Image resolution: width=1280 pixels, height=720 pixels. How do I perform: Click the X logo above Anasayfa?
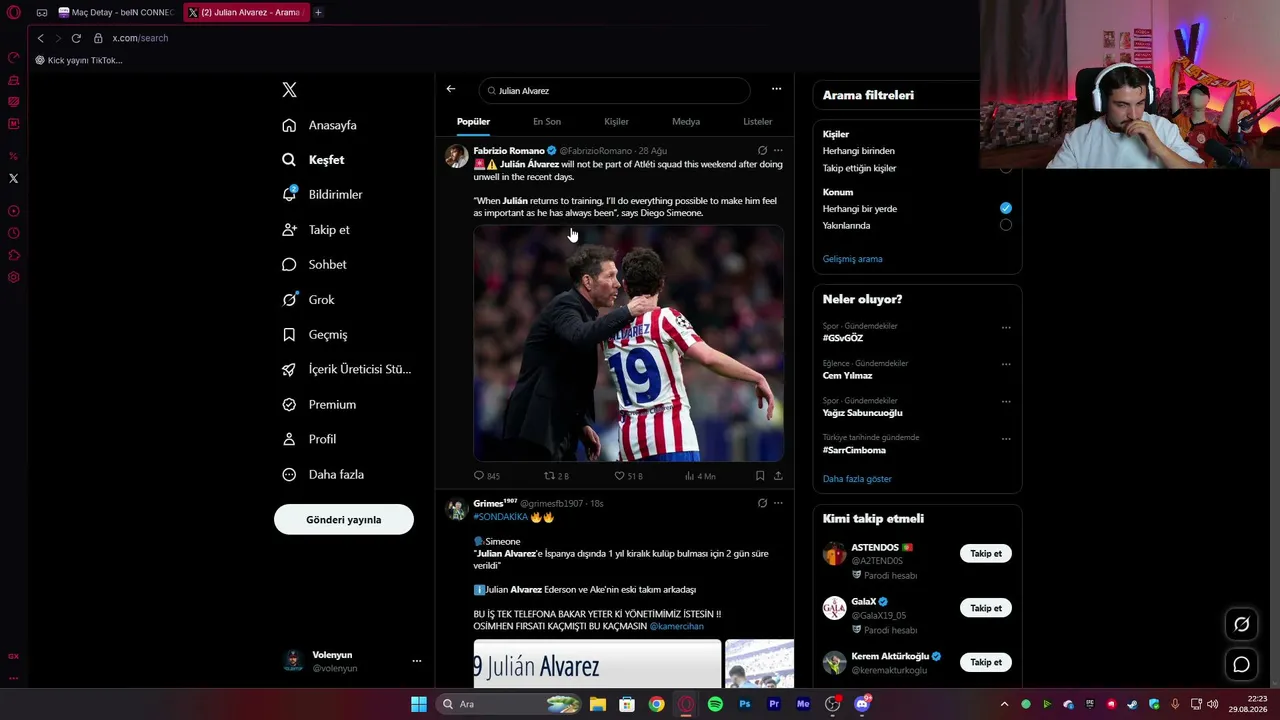pyautogui.click(x=289, y=90)
